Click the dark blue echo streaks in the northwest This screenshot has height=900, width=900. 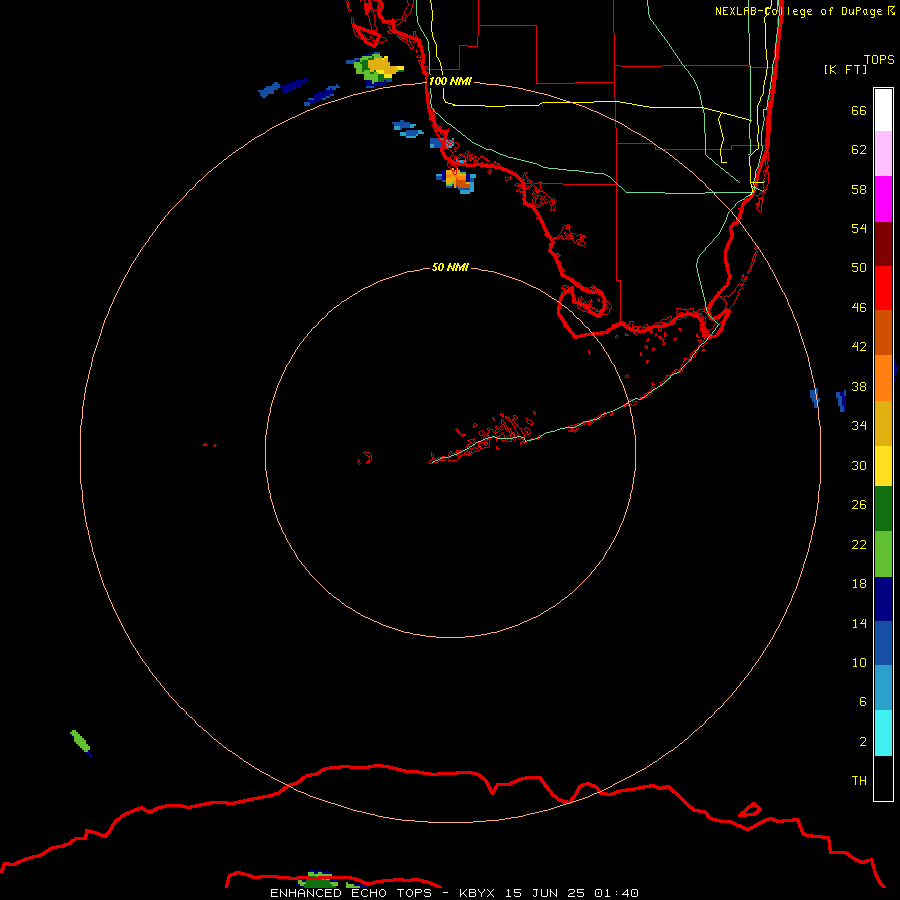click(298, 92)
